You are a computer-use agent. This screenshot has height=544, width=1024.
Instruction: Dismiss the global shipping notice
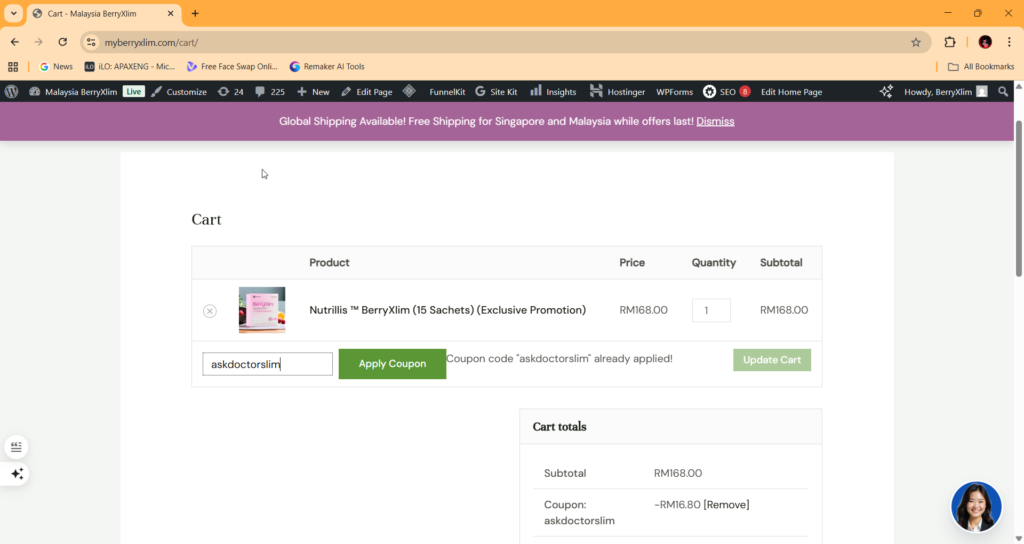(715, 121)
